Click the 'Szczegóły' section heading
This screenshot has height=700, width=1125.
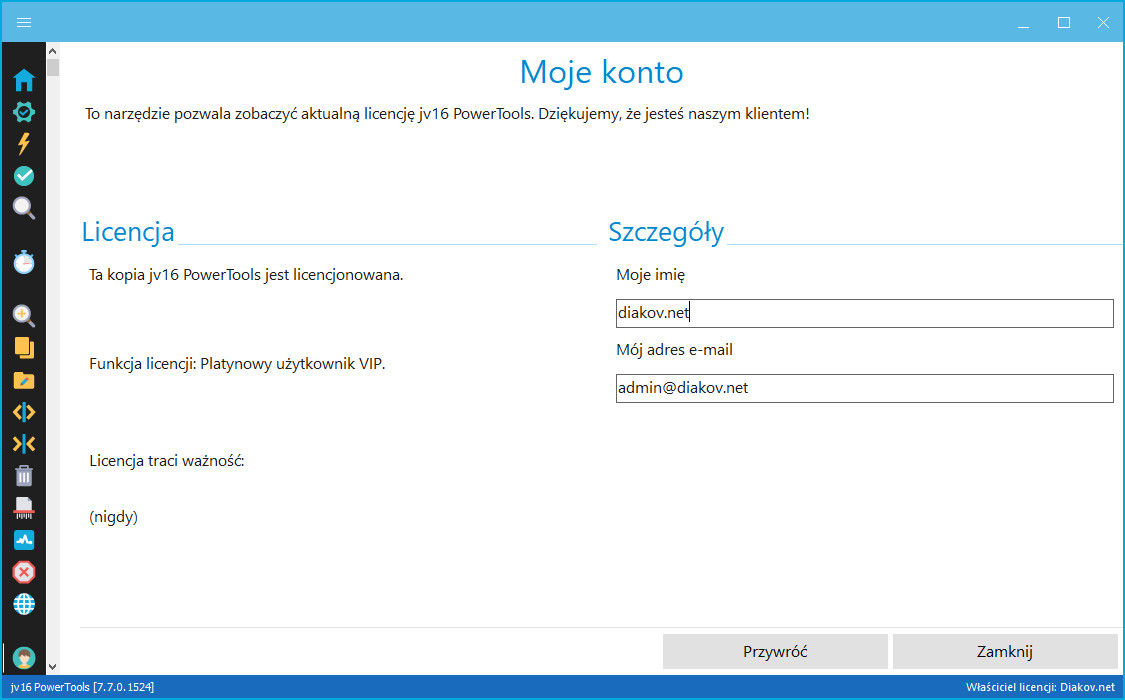click(666, 232)
